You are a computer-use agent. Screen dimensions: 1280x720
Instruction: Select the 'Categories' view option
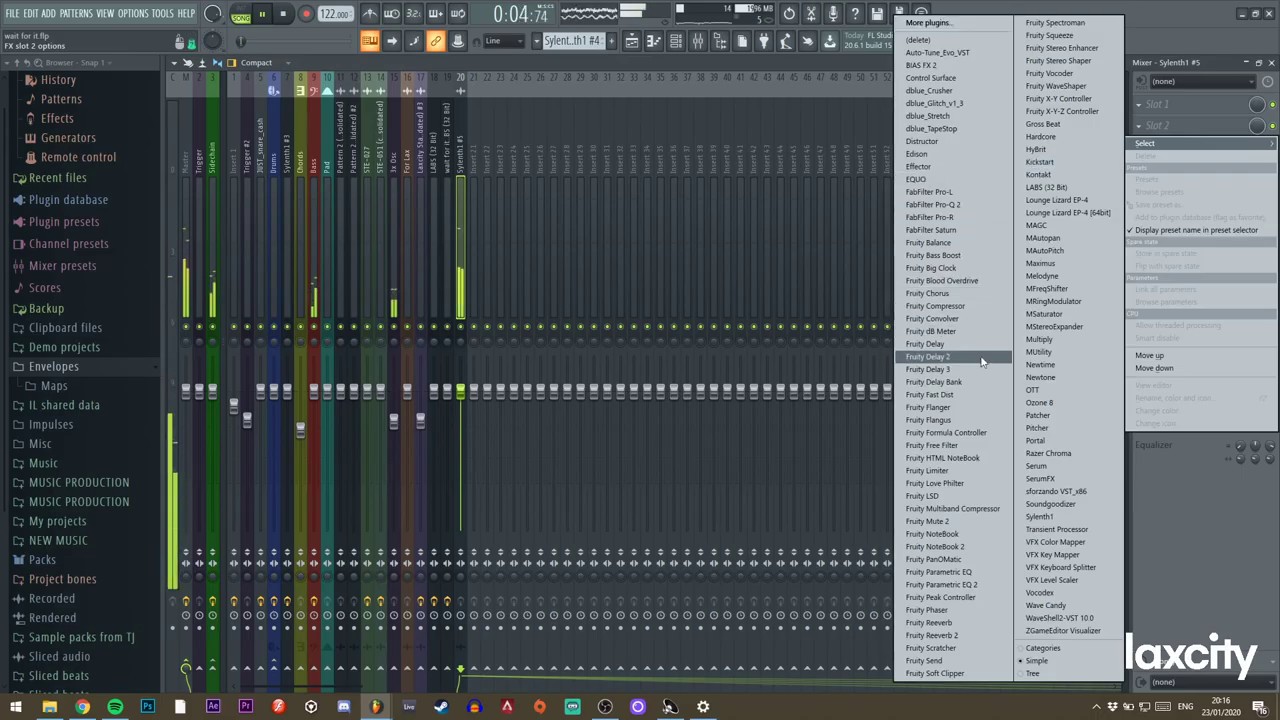[x=1068, y=648]
